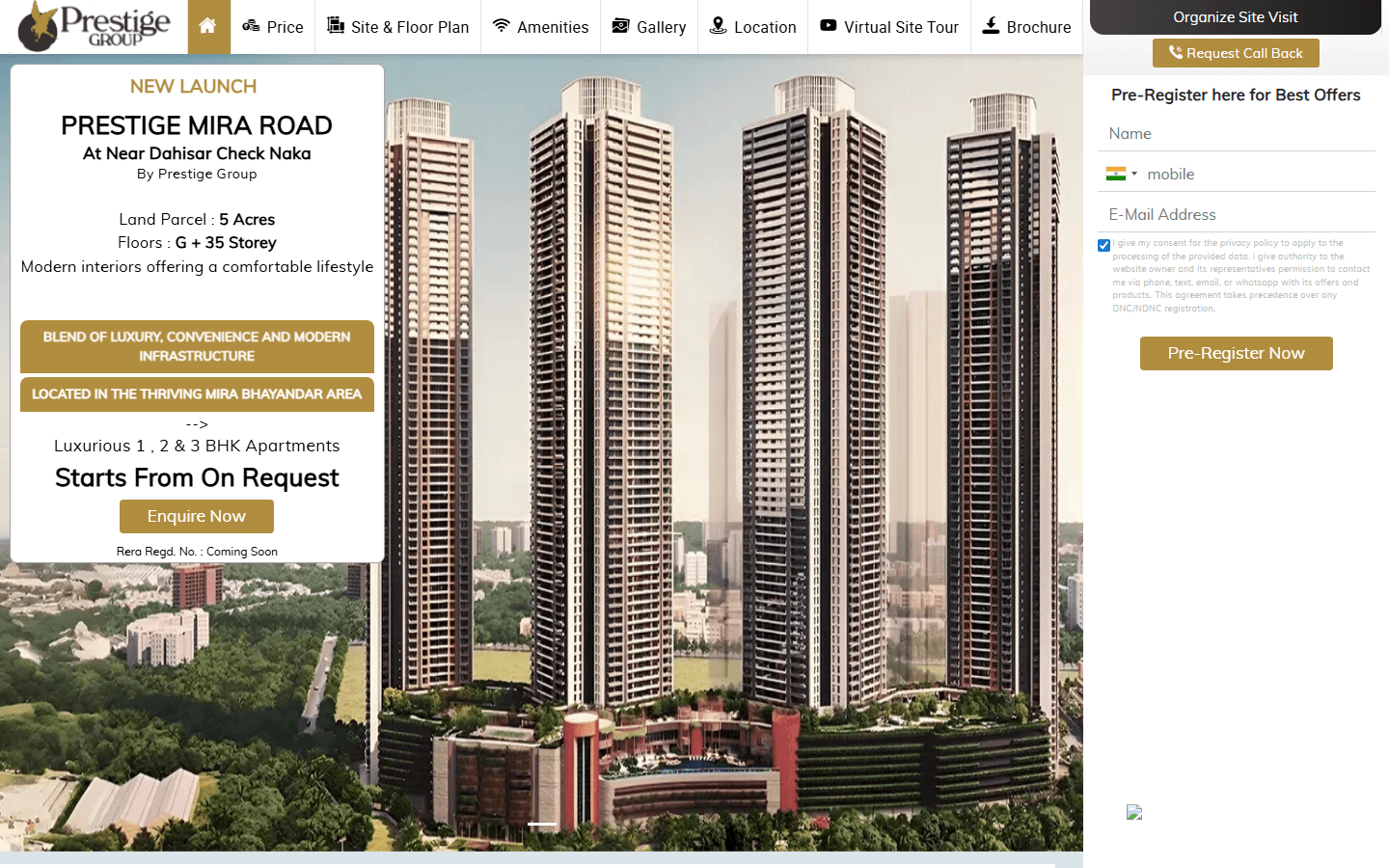Go to the Home icon tab
This screenshot has height=868, width=1389.
point(207,26)
